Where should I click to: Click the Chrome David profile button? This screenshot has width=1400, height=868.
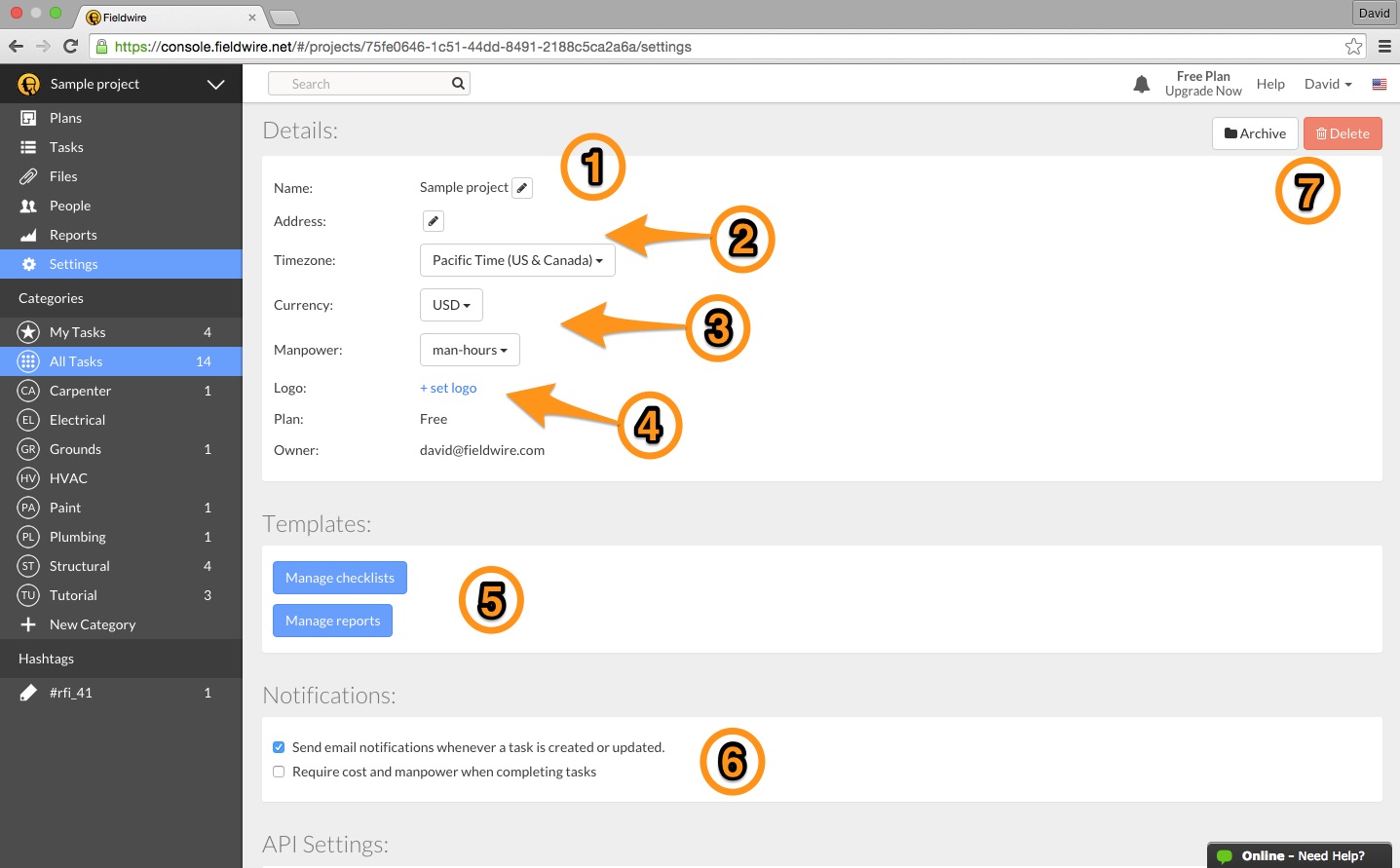click(x=1374, y=13)
